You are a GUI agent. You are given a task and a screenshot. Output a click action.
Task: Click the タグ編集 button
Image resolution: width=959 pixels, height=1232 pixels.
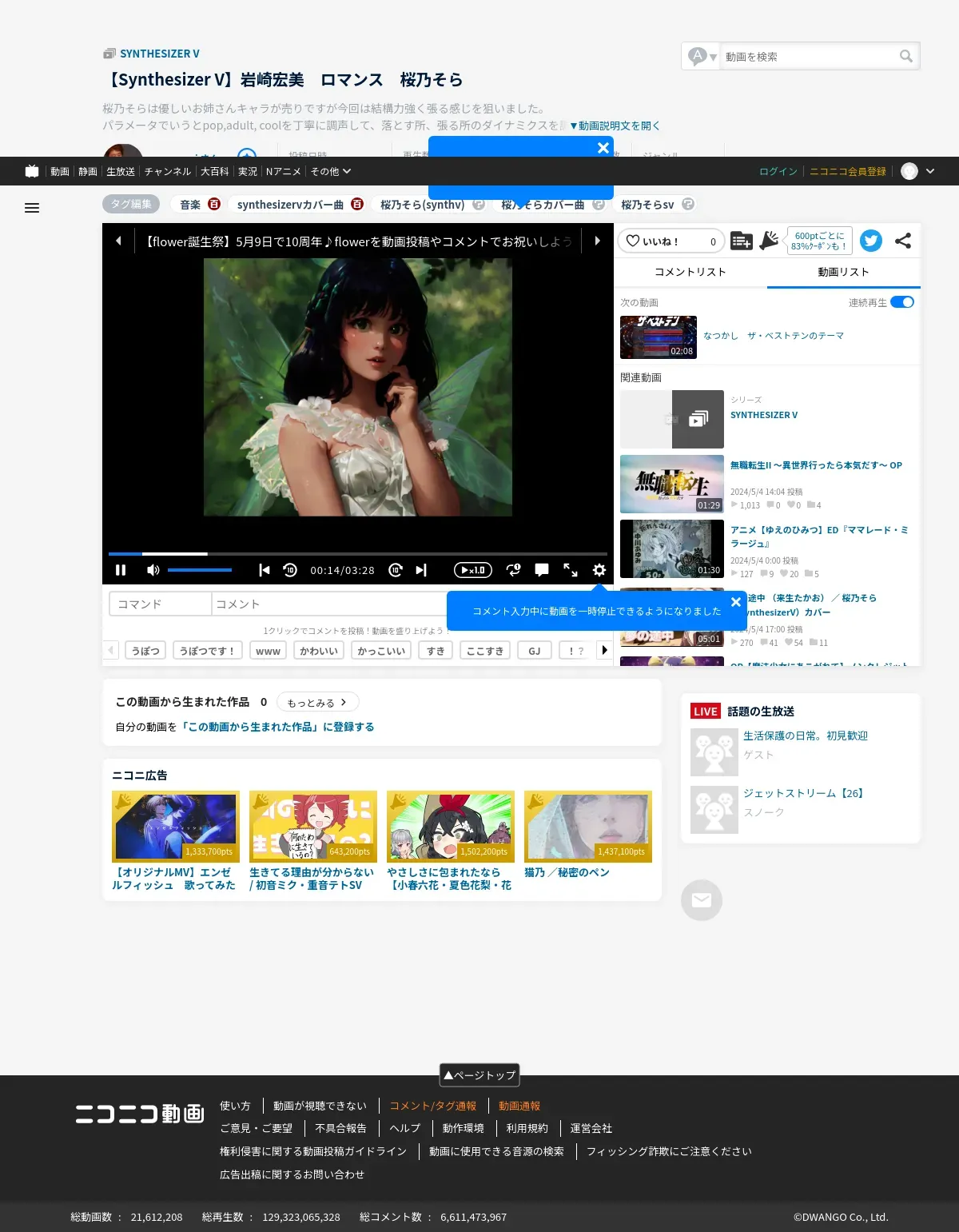click(131, 204)
